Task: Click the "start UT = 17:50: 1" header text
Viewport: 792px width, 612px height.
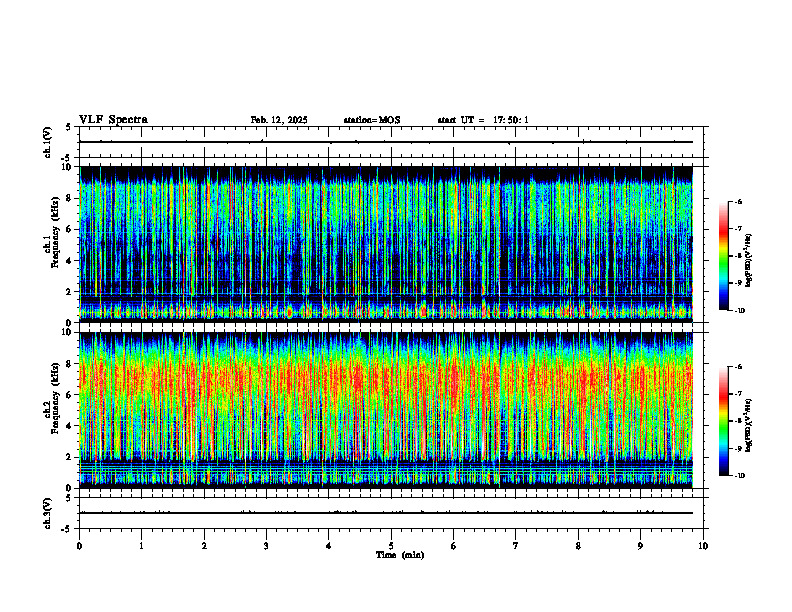Action: [483, 120]
